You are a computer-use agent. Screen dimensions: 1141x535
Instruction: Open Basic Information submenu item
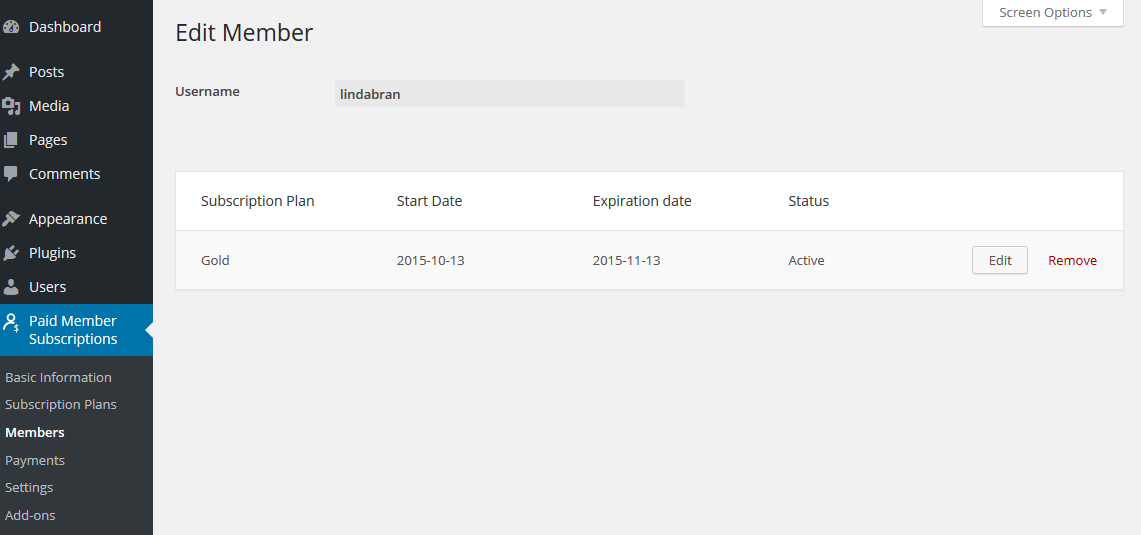point(58,377)
